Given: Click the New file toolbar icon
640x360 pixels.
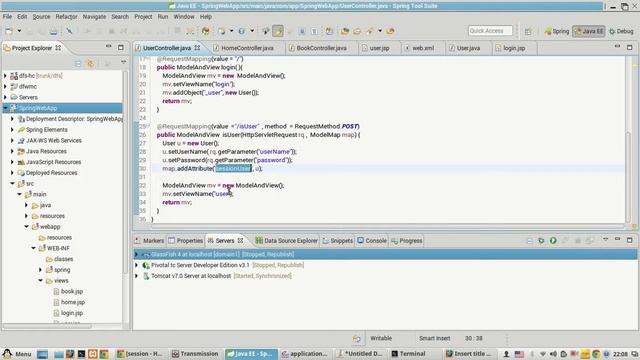Looking at the screenshot, I should tap(9, 31).
